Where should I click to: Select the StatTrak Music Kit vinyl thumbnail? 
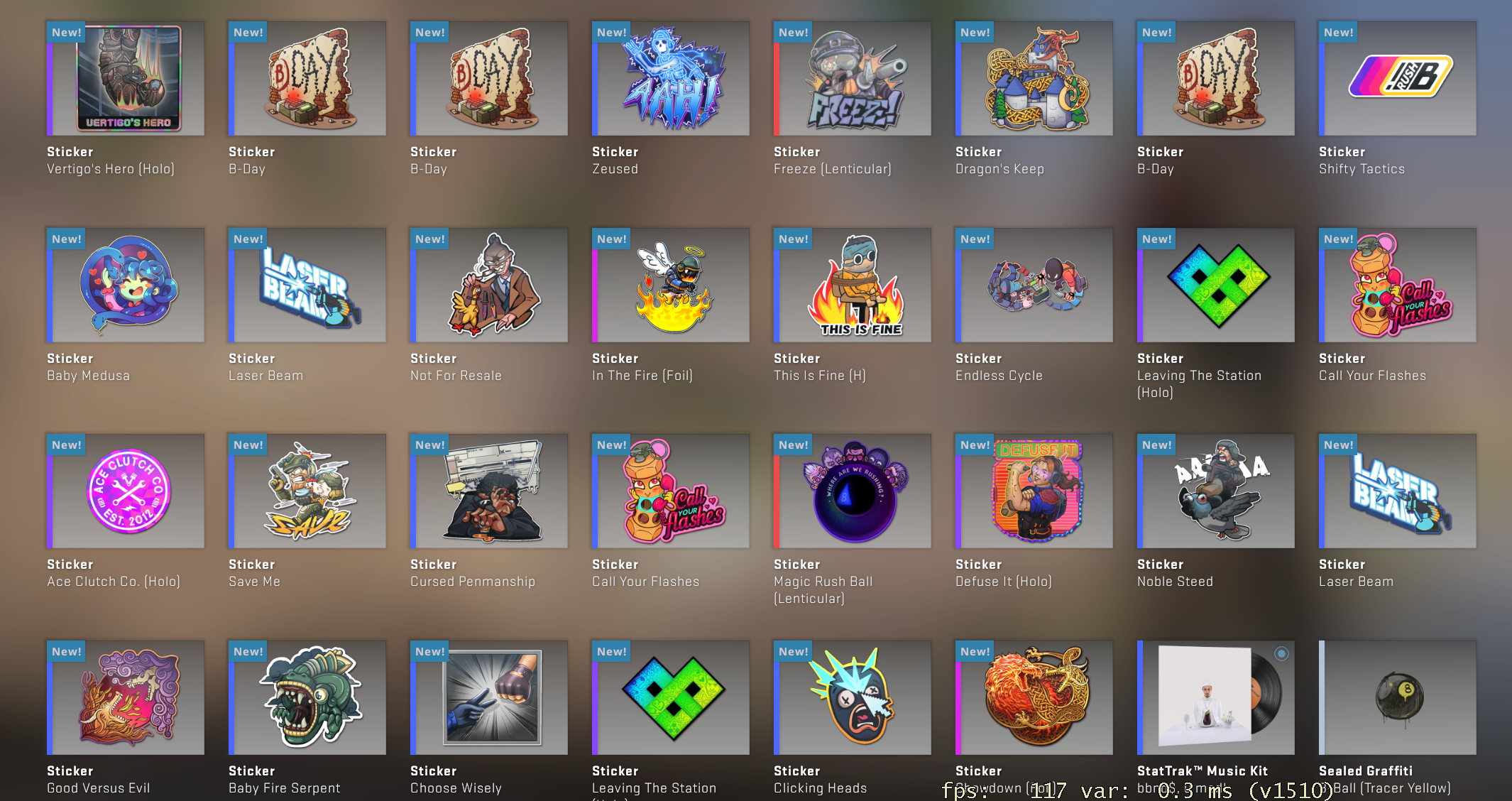[x=1216, y=697]
